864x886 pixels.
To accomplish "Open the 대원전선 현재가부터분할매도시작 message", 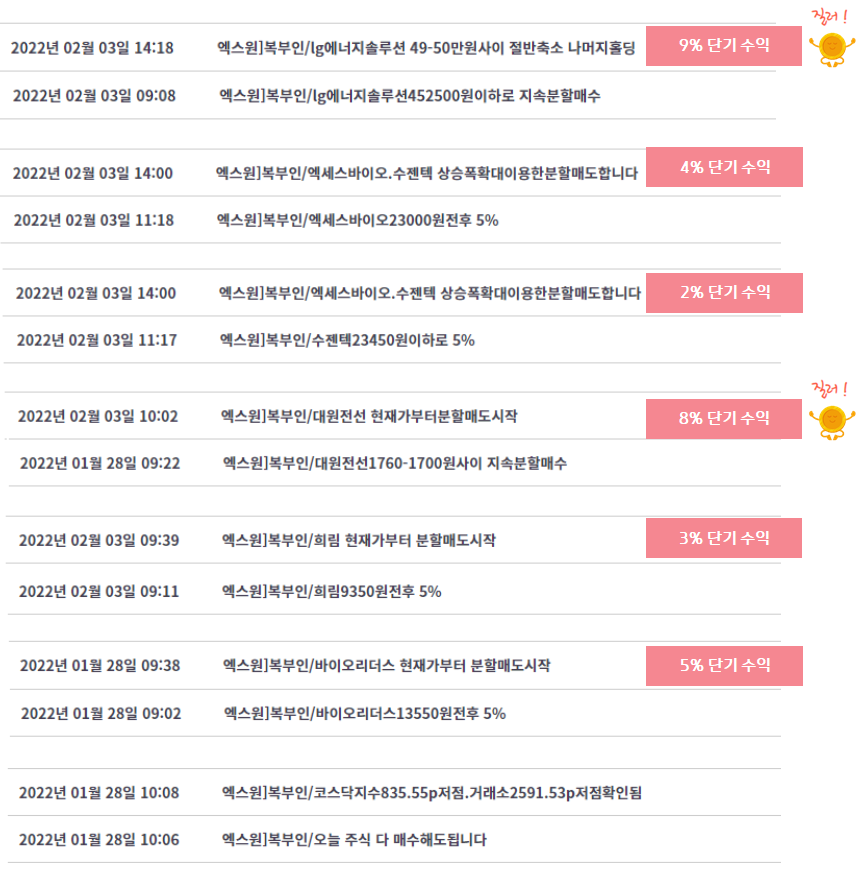I will point(369,416).
